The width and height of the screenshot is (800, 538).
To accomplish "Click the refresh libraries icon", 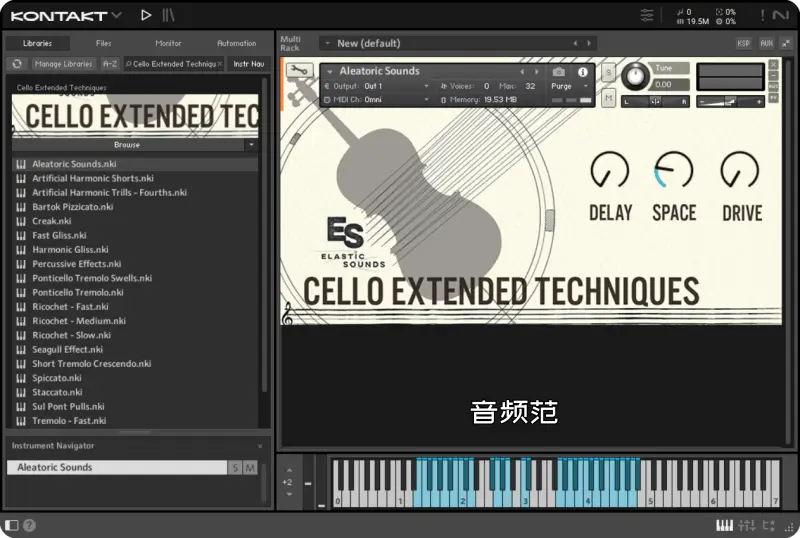I will tap(17, 64).
